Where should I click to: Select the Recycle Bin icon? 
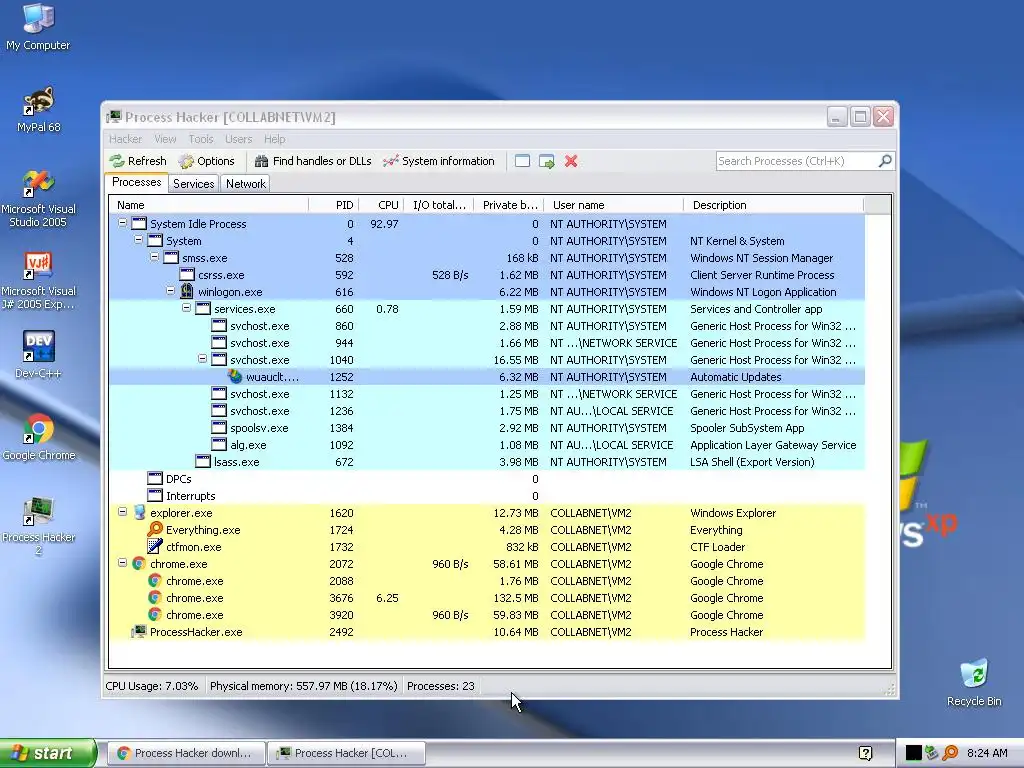click(974, 682)
